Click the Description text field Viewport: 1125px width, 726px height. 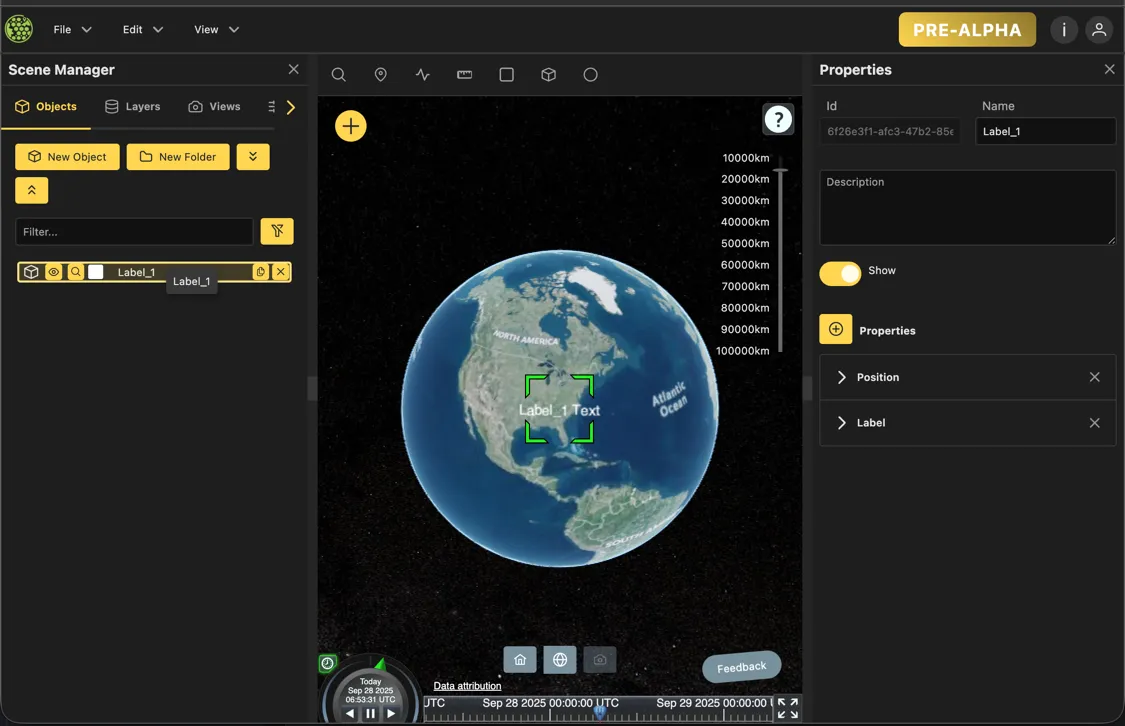[x=967, y=208]
